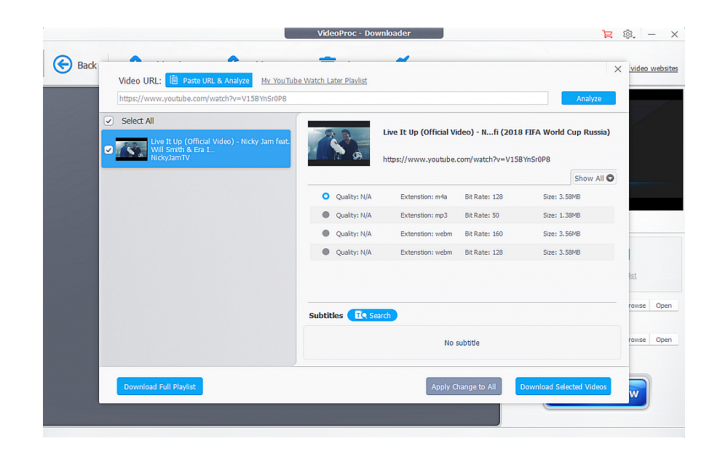Click the clipboard icon in Paste URL button
This screenshot has width=728, height=465.
pyautogui.click(x=173, y=80)
